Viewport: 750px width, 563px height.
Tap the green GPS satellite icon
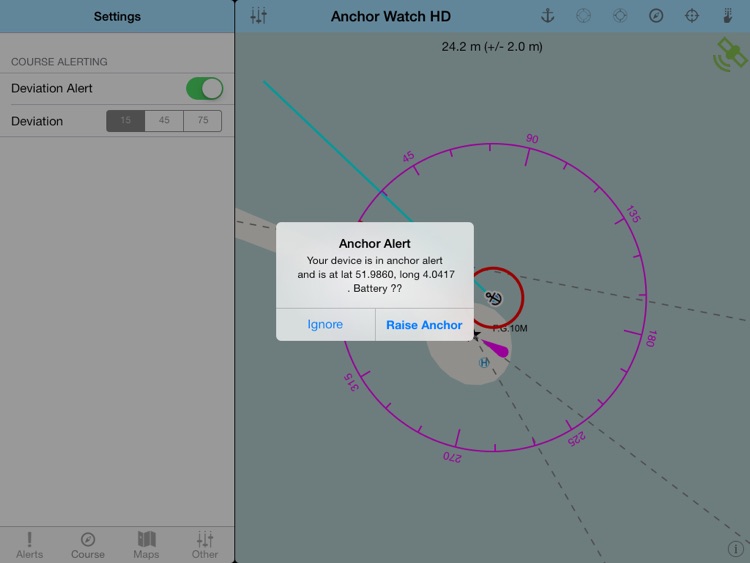coord(729,55)
